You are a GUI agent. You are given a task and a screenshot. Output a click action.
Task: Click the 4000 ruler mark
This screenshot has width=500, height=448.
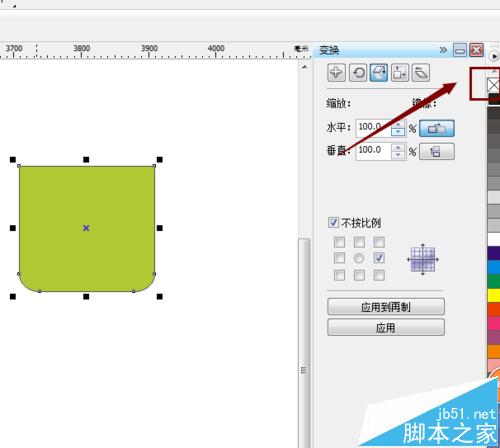216,48
